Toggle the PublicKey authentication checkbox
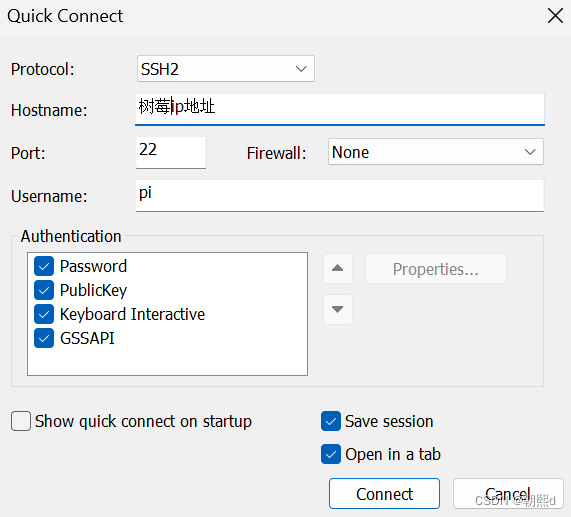The height and width of the screenshot is (517, 571). click(x=44, y=290)
